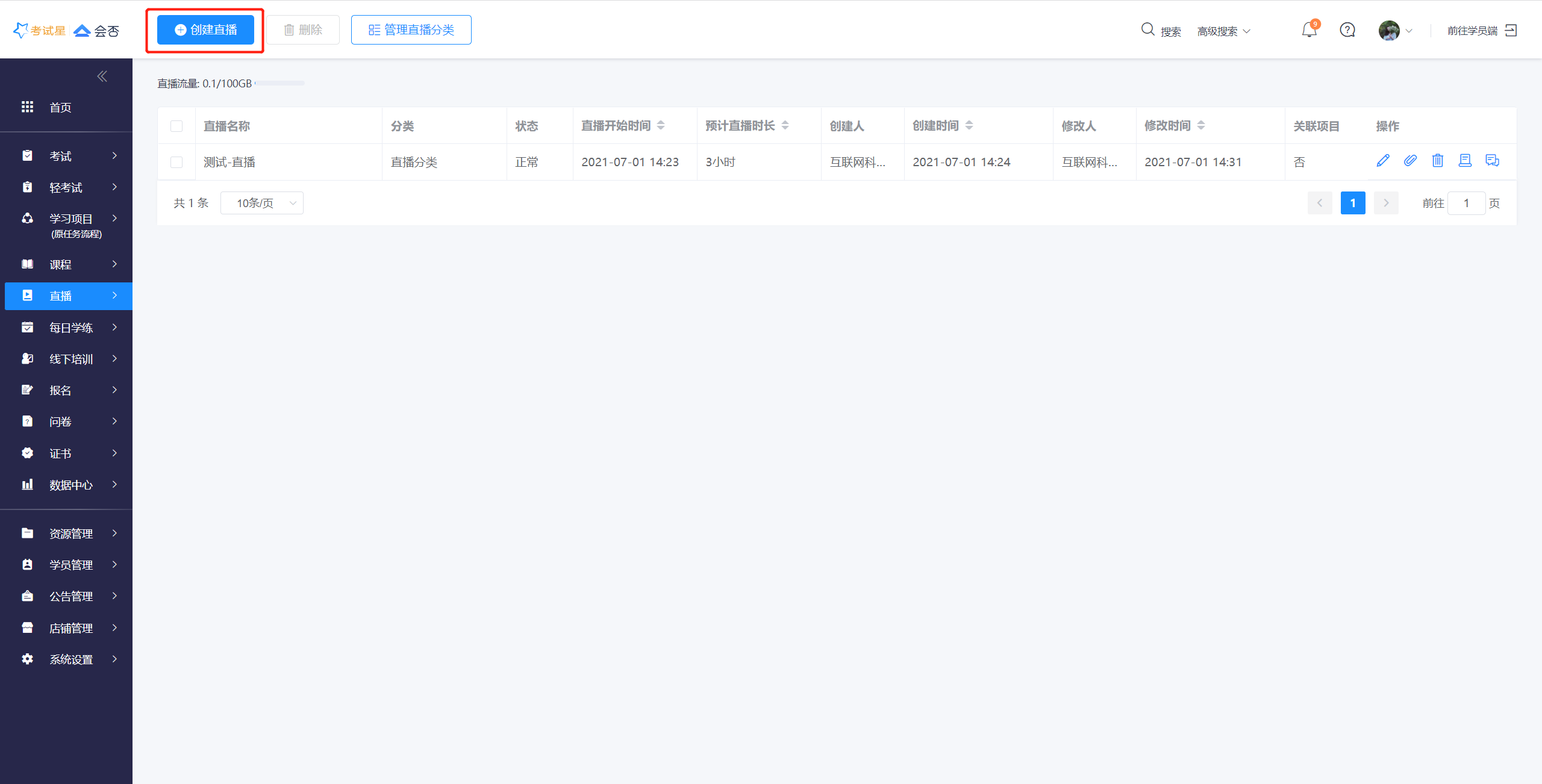This screenshot has height=784, width=1542.
Task: Click the search magnifier icon
Action: click(x=1148, y=30)
